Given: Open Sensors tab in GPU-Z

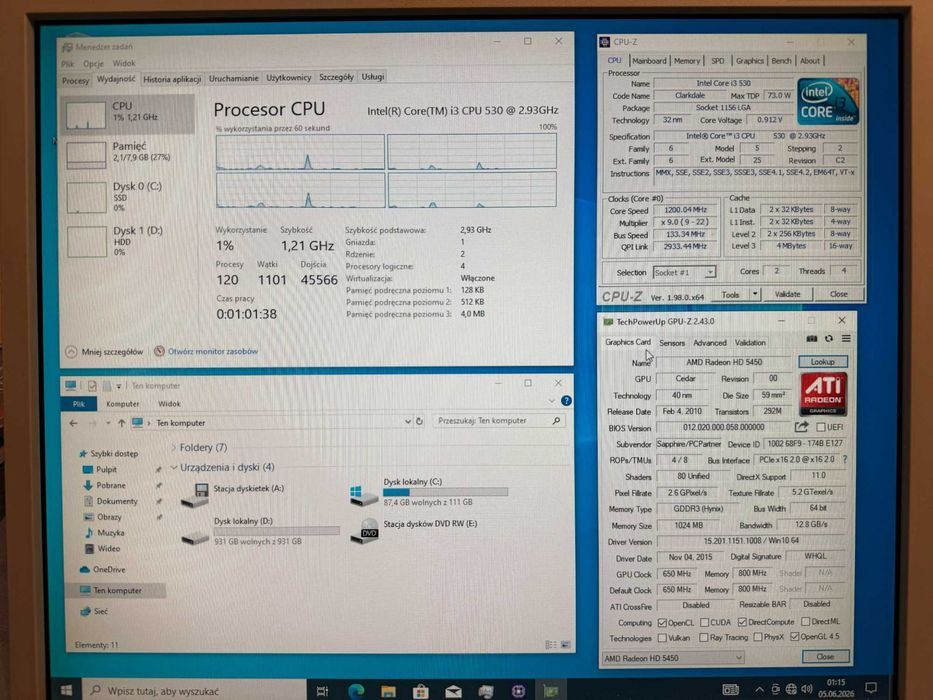Looking at the screenshot, I should 672,343.
